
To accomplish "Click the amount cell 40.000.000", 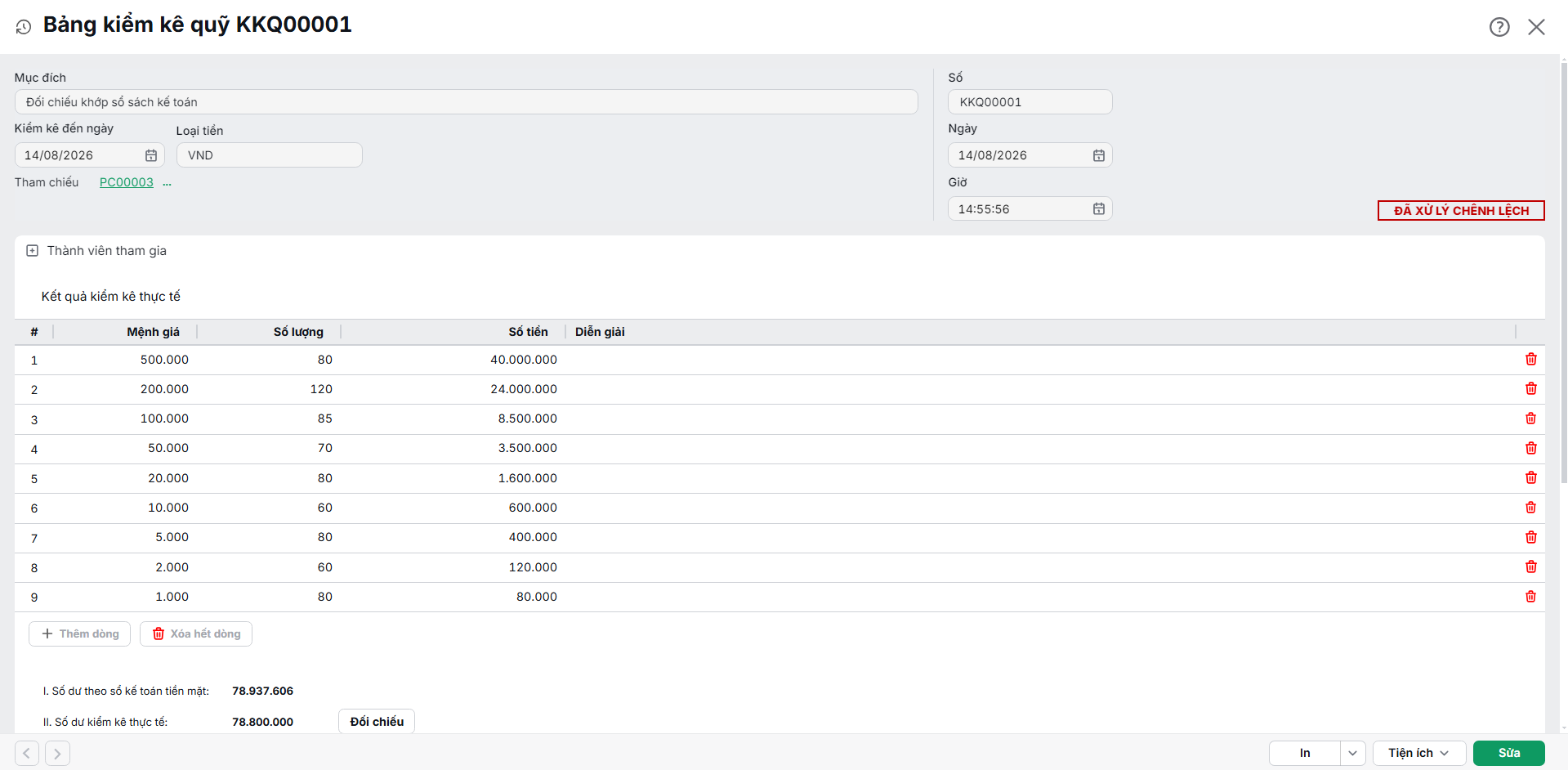I will [x=524, y=360].
